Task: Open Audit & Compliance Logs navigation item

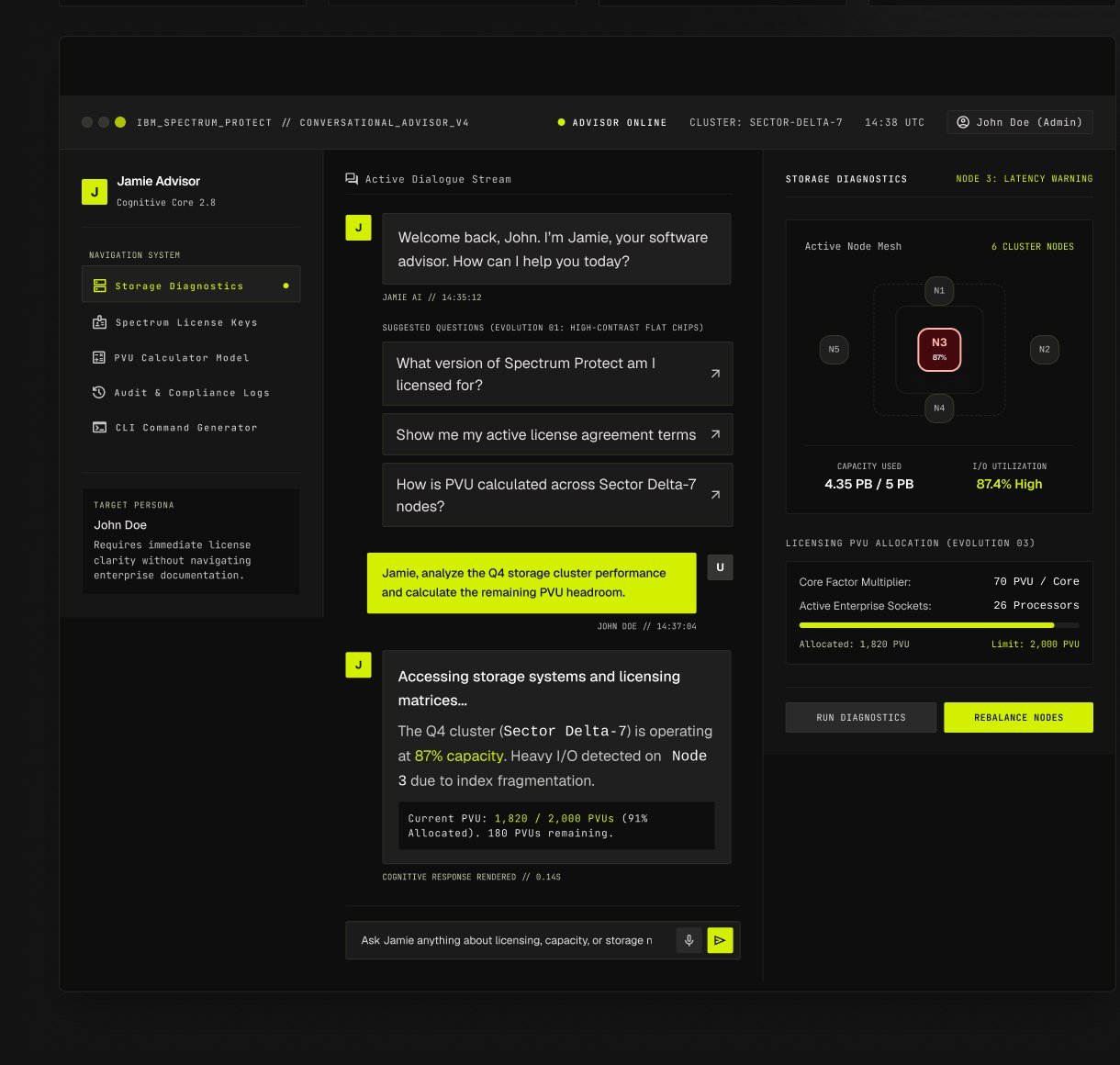Action: tap(191, 392)
